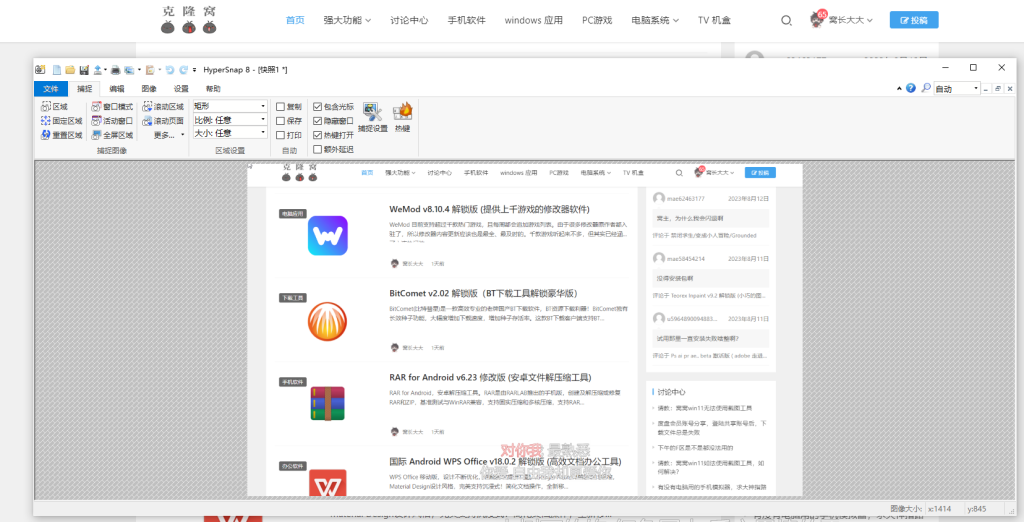Click the x:1414 status bar value

click(x=939, y=508)
